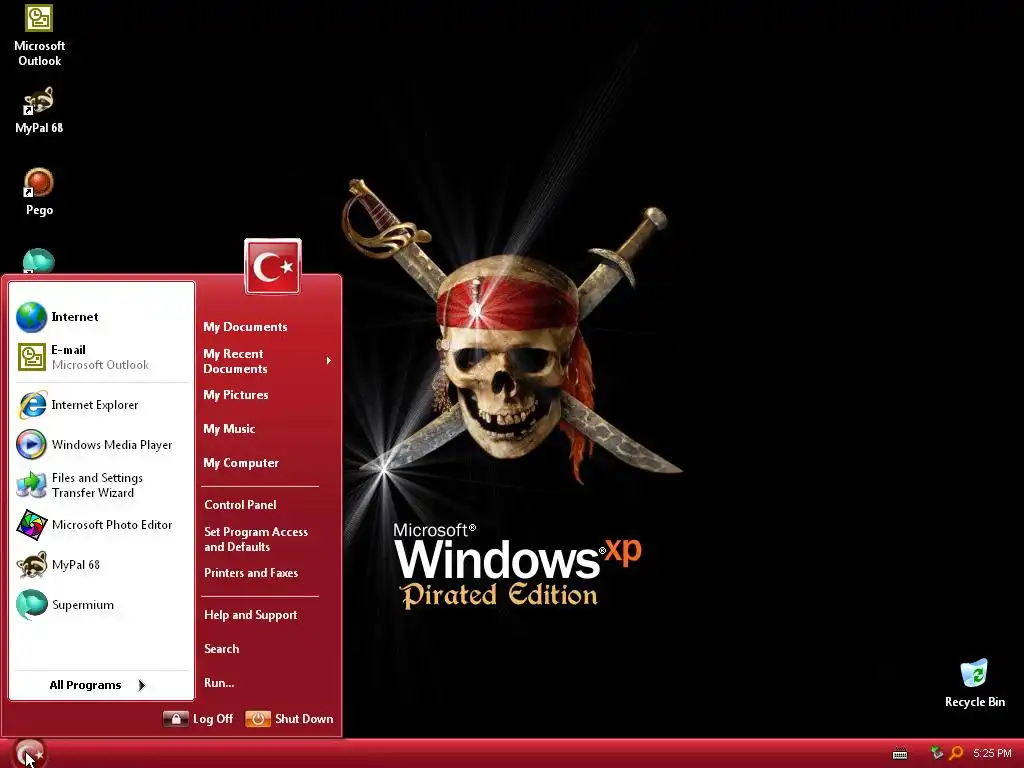Open the Recycle Bin on the desktop

pos(974,683)
